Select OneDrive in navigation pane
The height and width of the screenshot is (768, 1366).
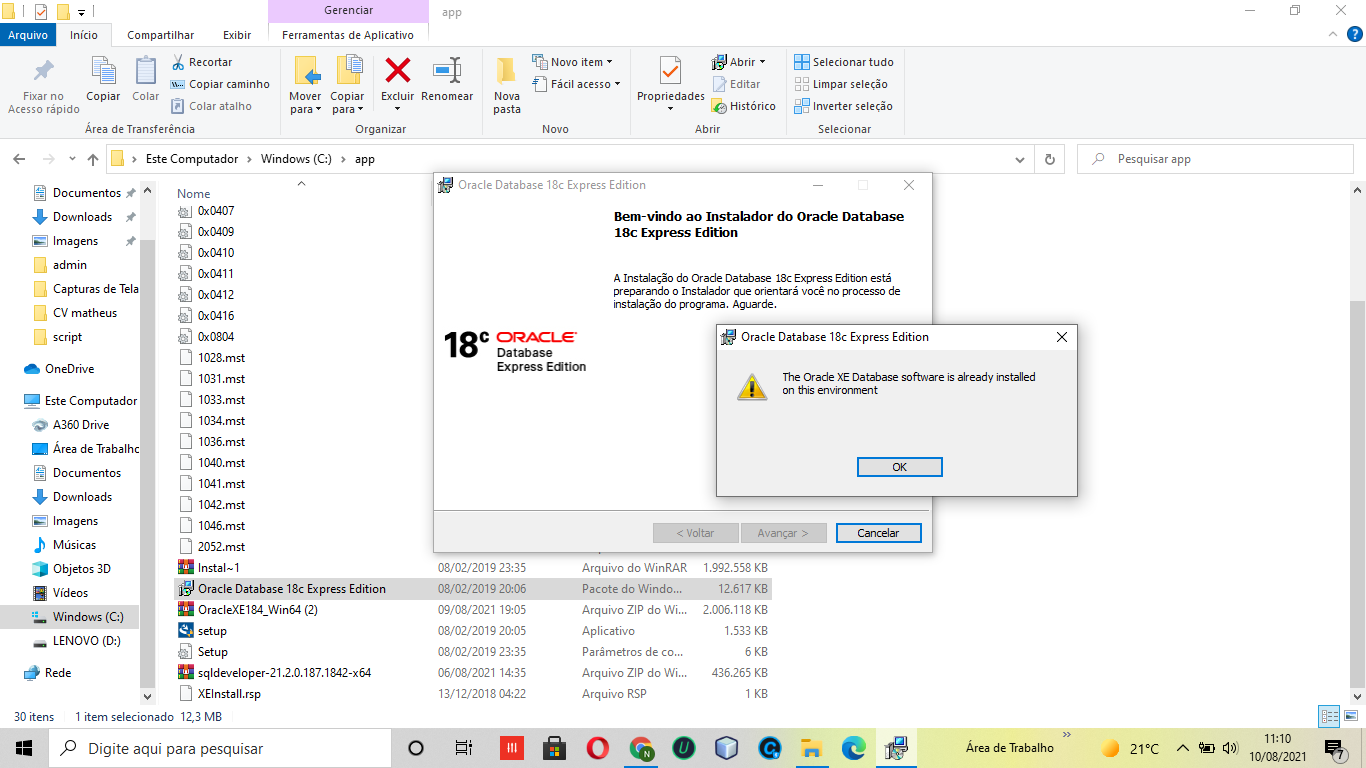(x=69, y=369)
